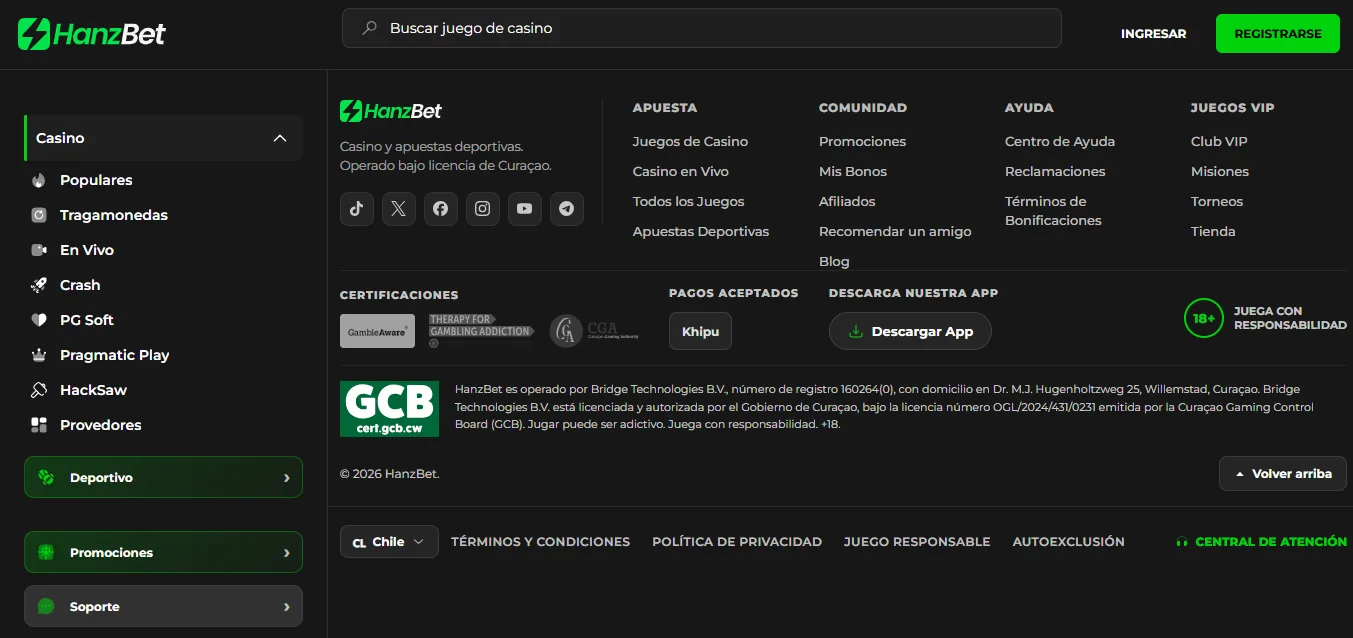
Task: Select En Vivo in the sidebar
Action: coord(87,250)
